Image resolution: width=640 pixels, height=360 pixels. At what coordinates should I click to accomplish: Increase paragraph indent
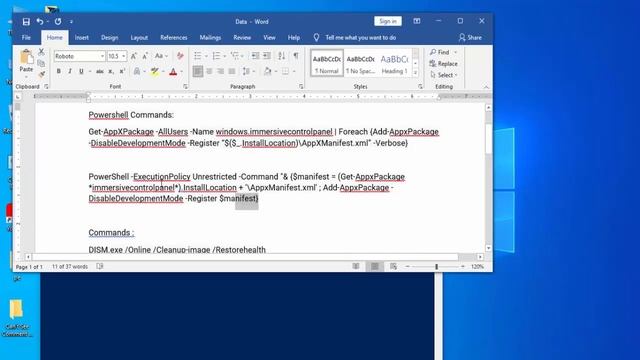point(267,56)
